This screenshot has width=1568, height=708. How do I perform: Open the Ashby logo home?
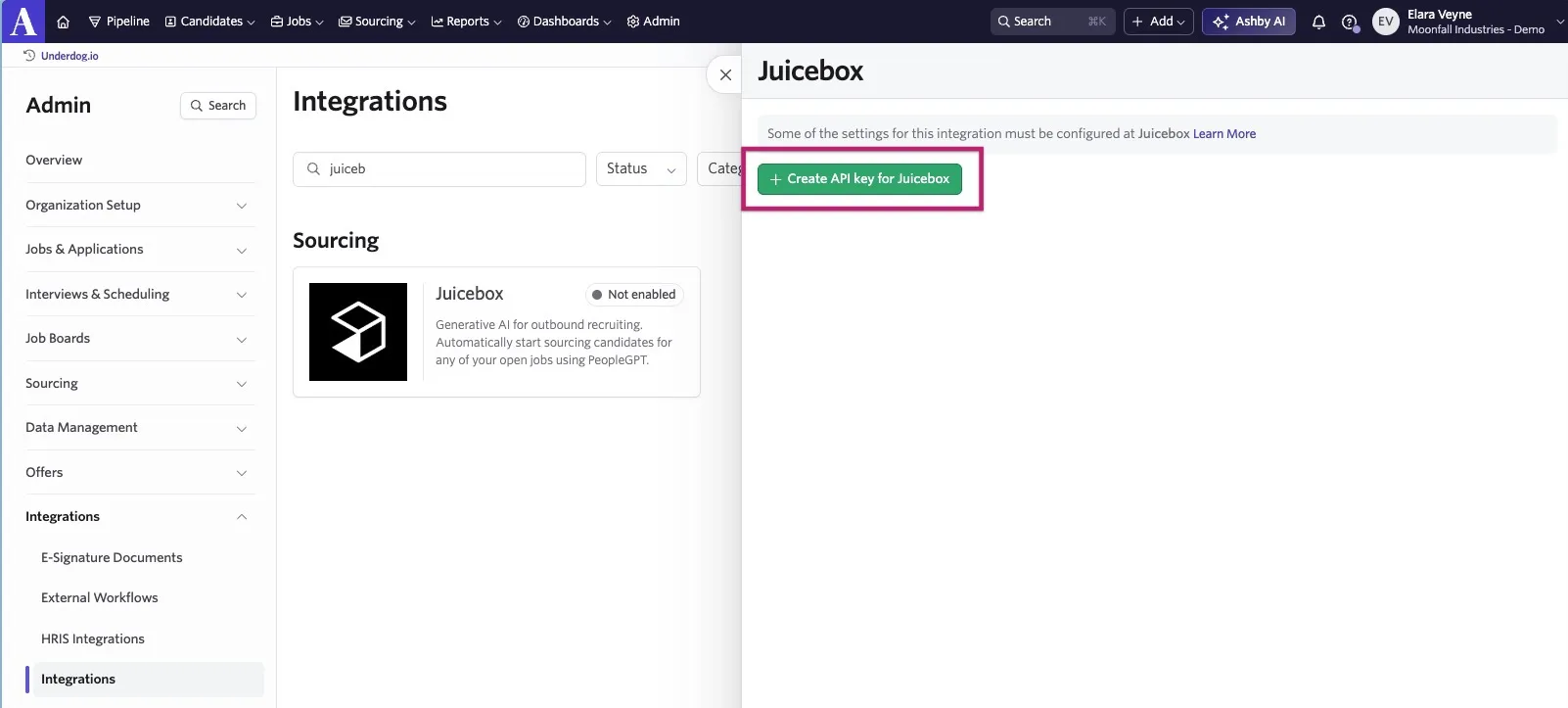(23, 21)
